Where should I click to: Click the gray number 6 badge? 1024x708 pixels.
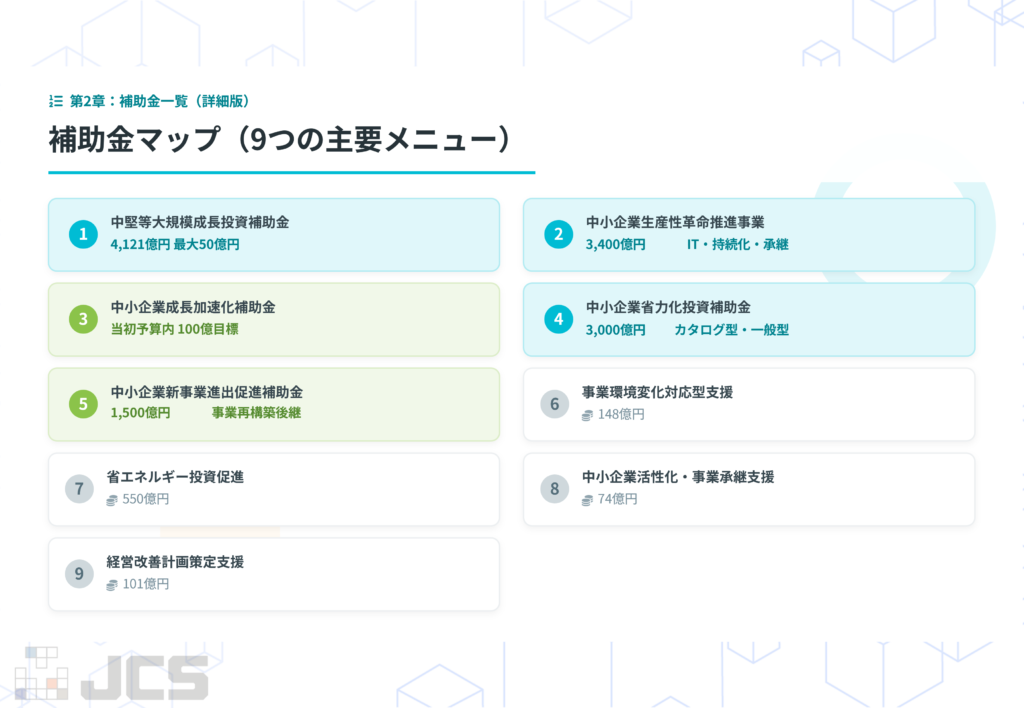554,404
